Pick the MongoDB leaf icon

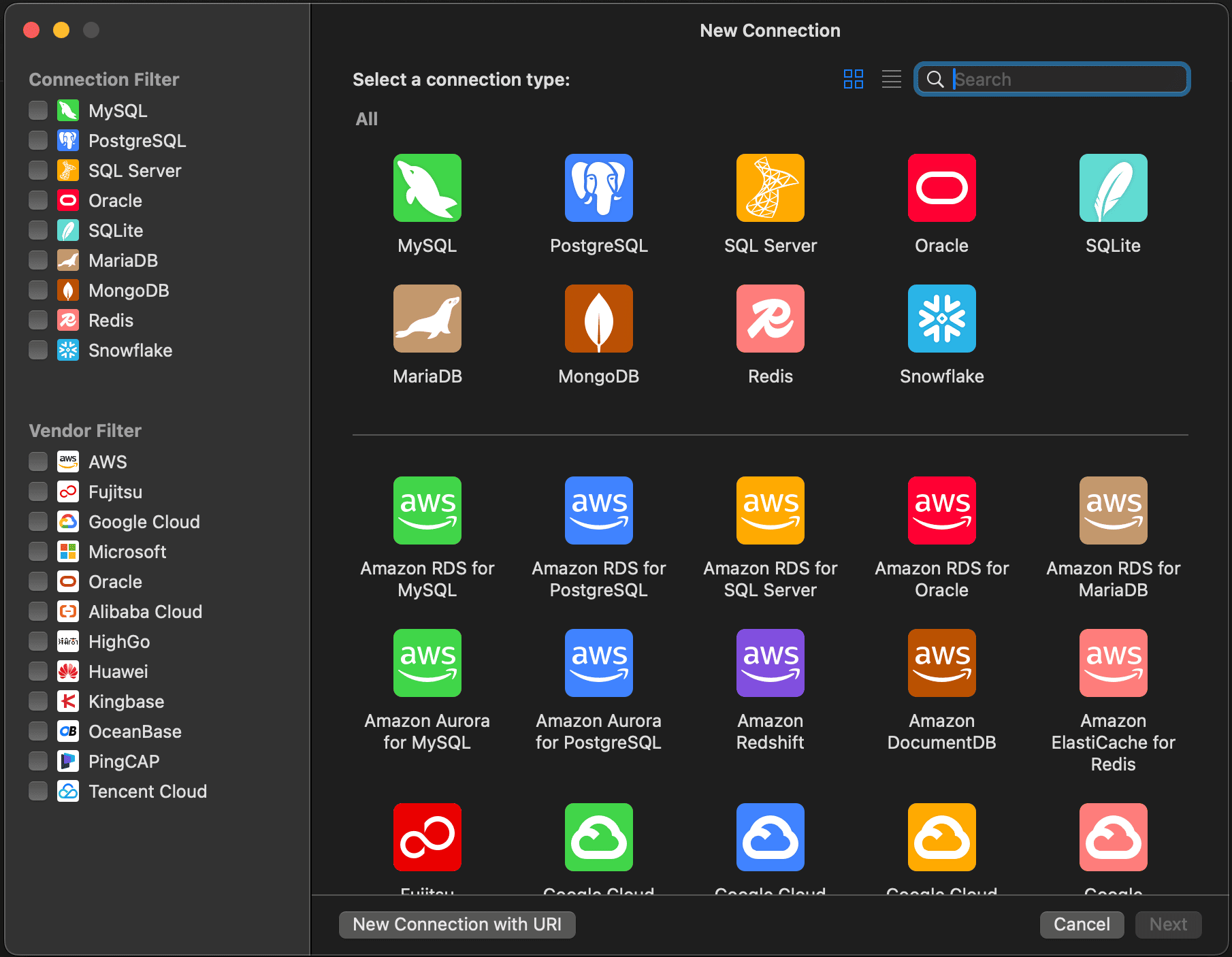click(599, 319)
